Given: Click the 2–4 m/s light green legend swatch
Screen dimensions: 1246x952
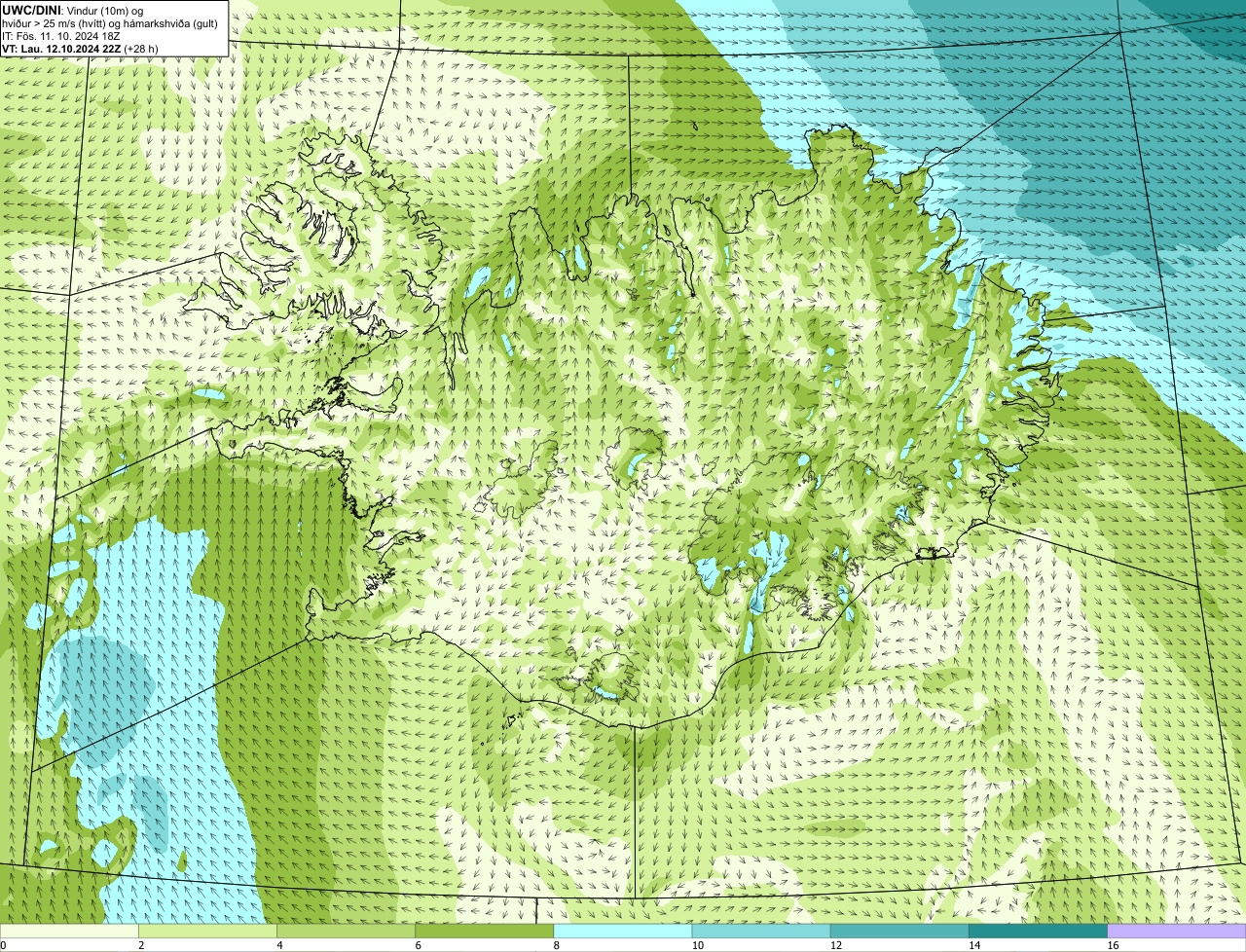Looking at the screenshot, I should click(207, 931).
